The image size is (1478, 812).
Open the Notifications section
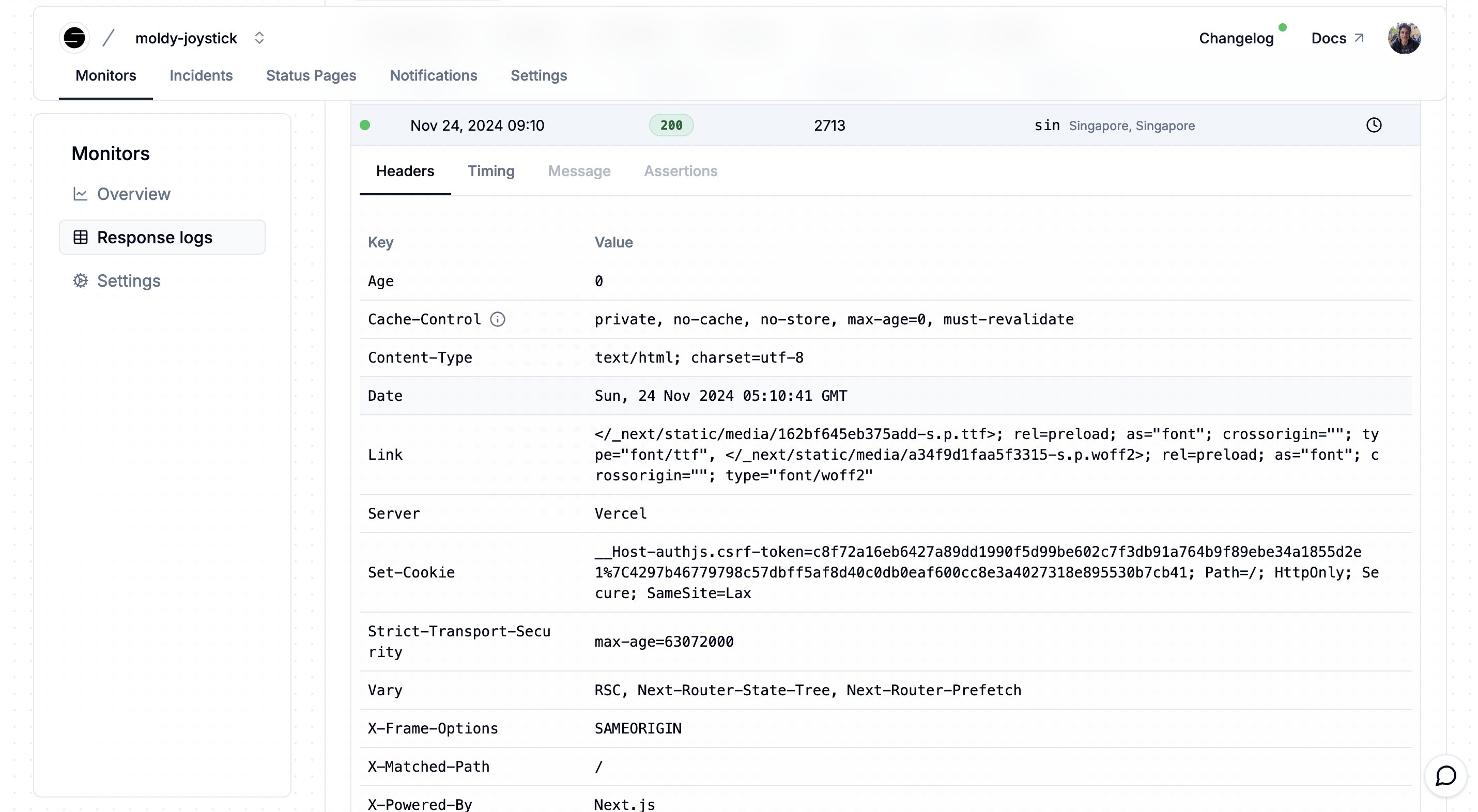[433, 75]
